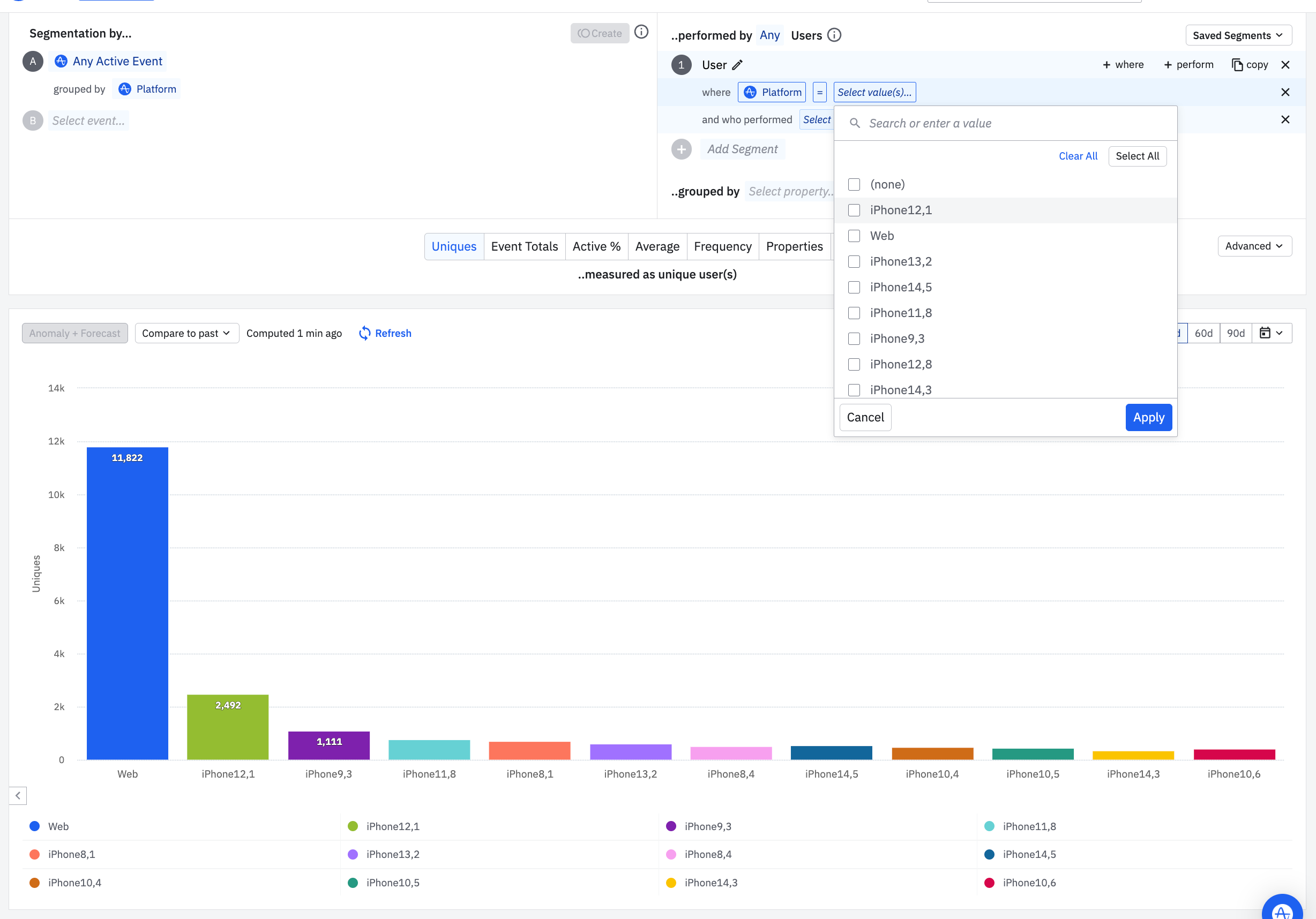Tick the Web platform checkbox
The width and height of the screenshot is (1316, 919).
[854, 236]
